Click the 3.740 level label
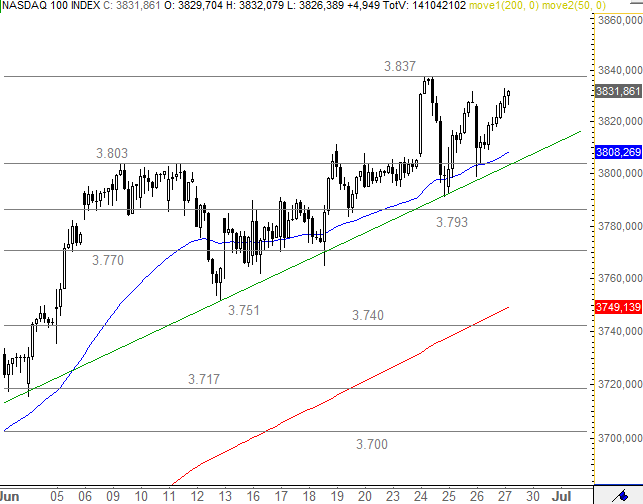 click(368, 315)
